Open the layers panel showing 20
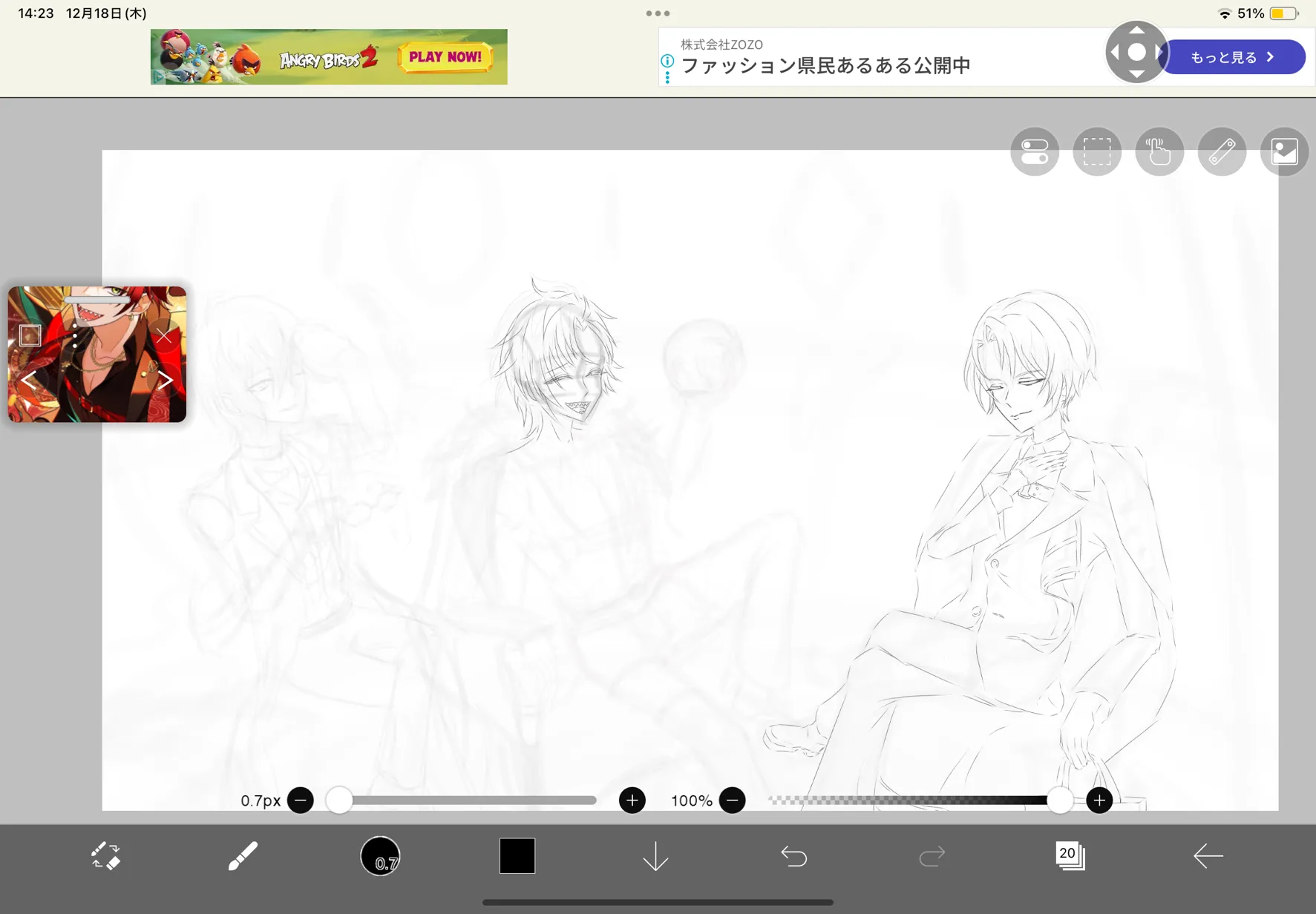This screenshot has height=914, width=1316. click(1070, 855)
